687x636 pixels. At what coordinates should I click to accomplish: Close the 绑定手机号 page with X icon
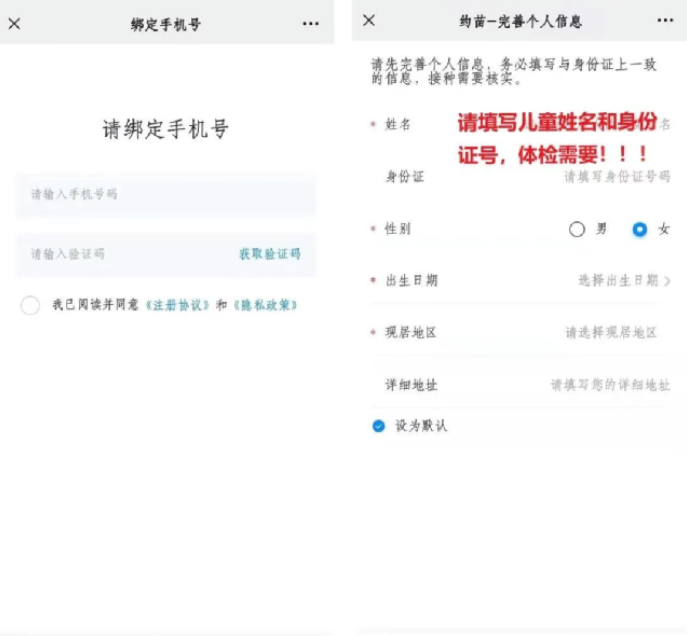[x=14, y=23]
